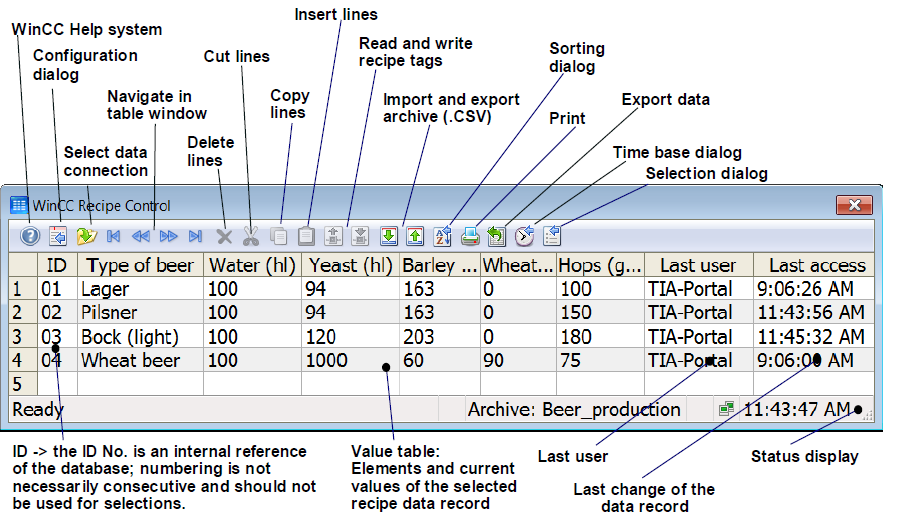Viewport: 917px width, 515px height.
Task: Click the Yeast value 120 cell
Action: coord(350,337)
